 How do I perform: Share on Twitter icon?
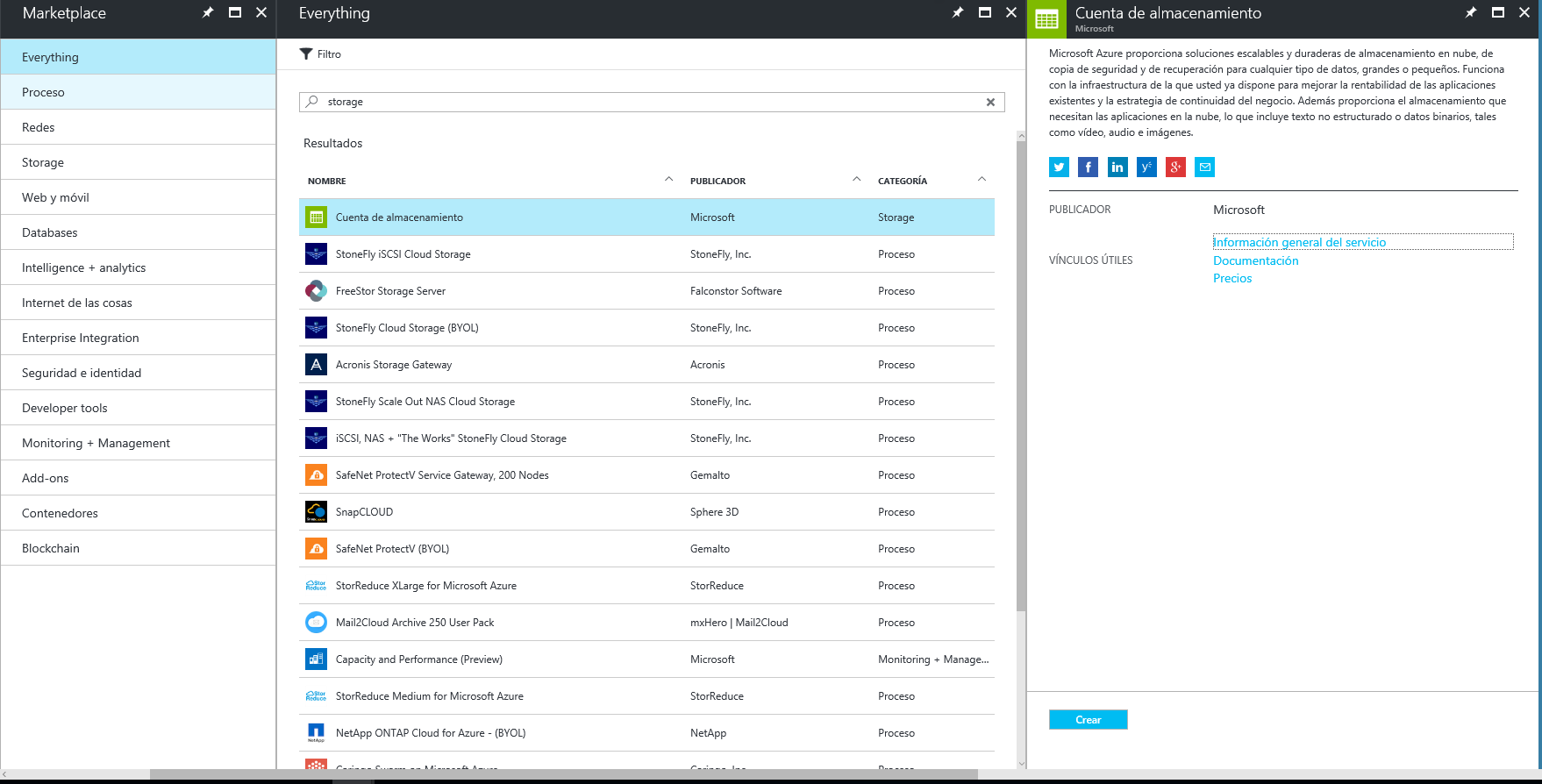(1059, 167)
